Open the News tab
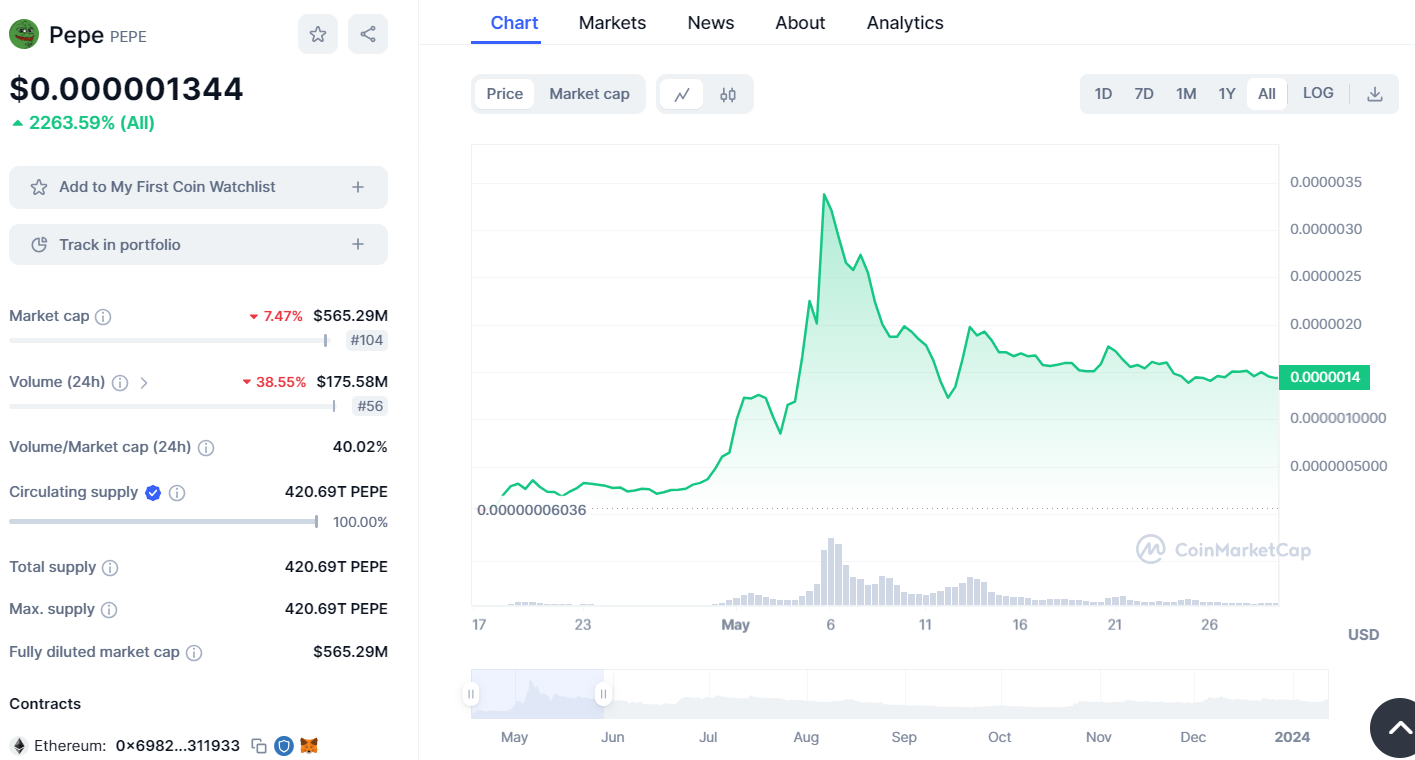This screenshot has width=1415, height=760. [711, 22]
